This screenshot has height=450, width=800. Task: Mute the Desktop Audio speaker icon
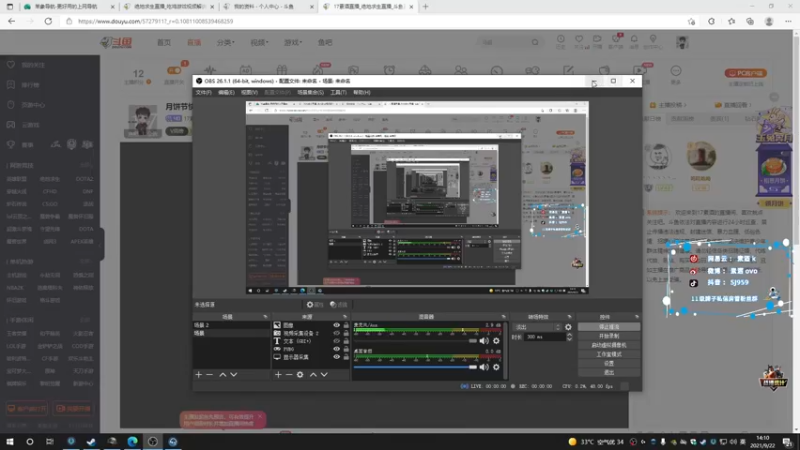[484, 367]
